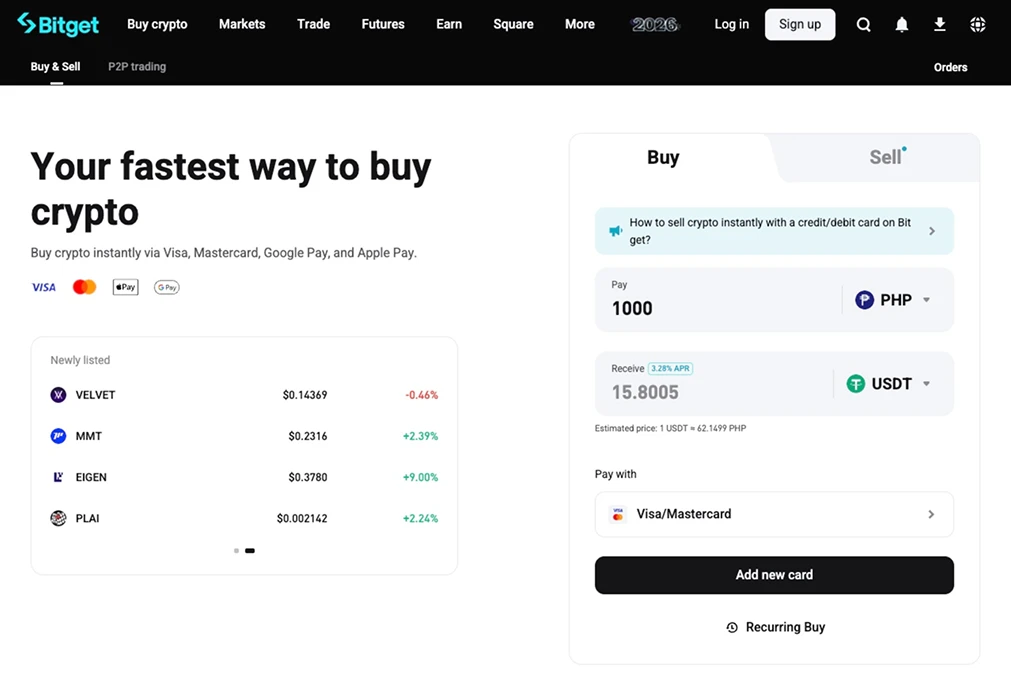Select the second carousel page dot
This screenshot has width=1011, height=675.
250,551
